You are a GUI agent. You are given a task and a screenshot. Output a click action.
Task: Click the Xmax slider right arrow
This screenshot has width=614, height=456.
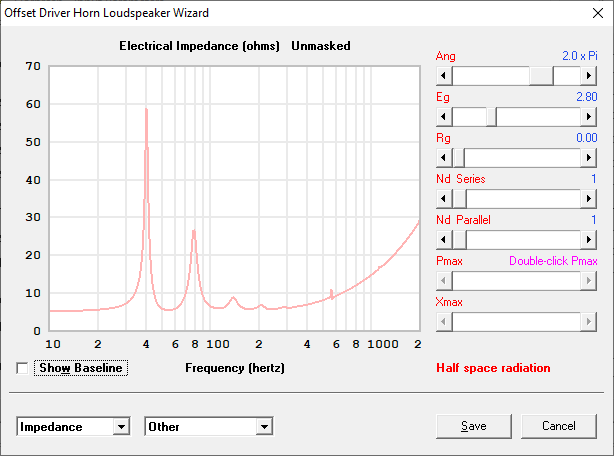pyautogui.click(x=589, y=322)
